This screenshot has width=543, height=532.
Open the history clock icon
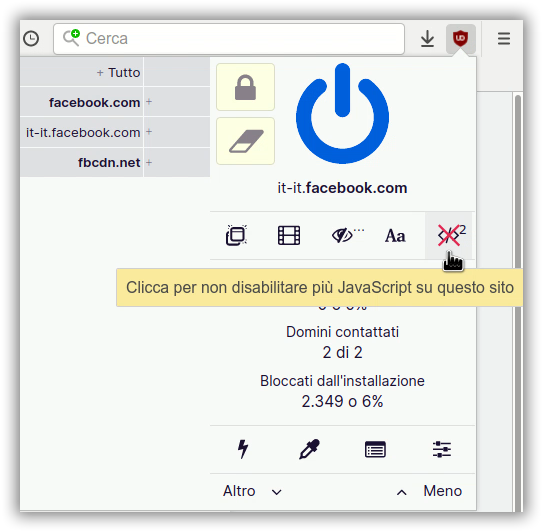31,38
